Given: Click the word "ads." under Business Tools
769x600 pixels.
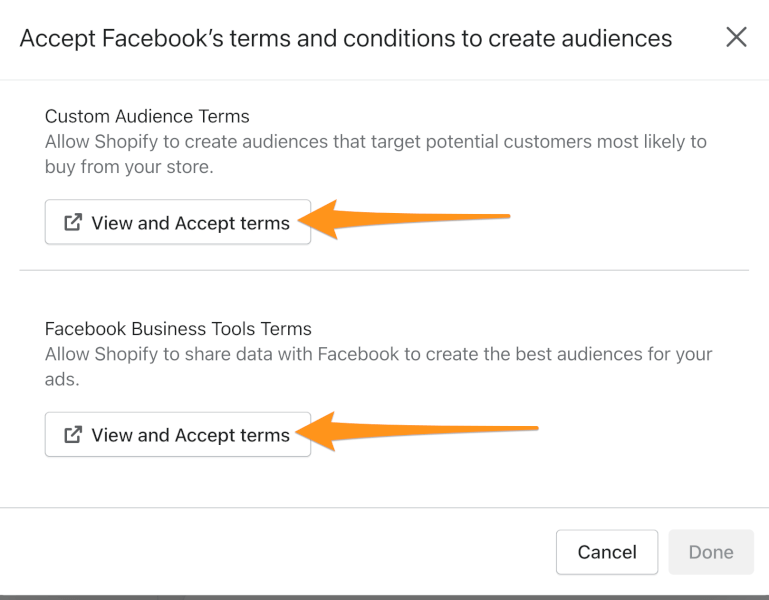Looking at the screenshot, I should (x=62, y=379).
